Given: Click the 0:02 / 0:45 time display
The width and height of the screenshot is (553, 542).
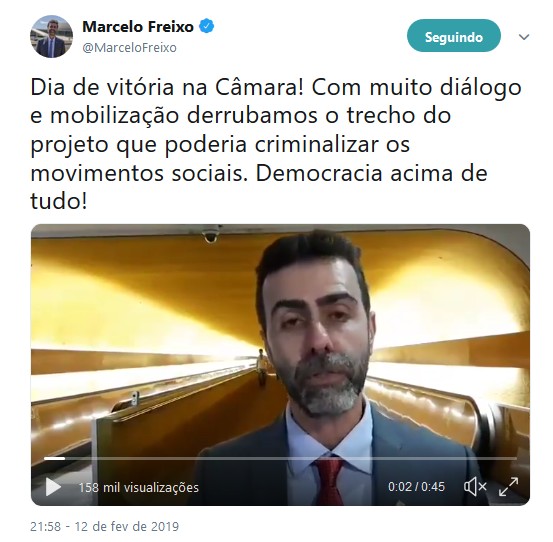Looking at the screenshot, I should [416, 487].
